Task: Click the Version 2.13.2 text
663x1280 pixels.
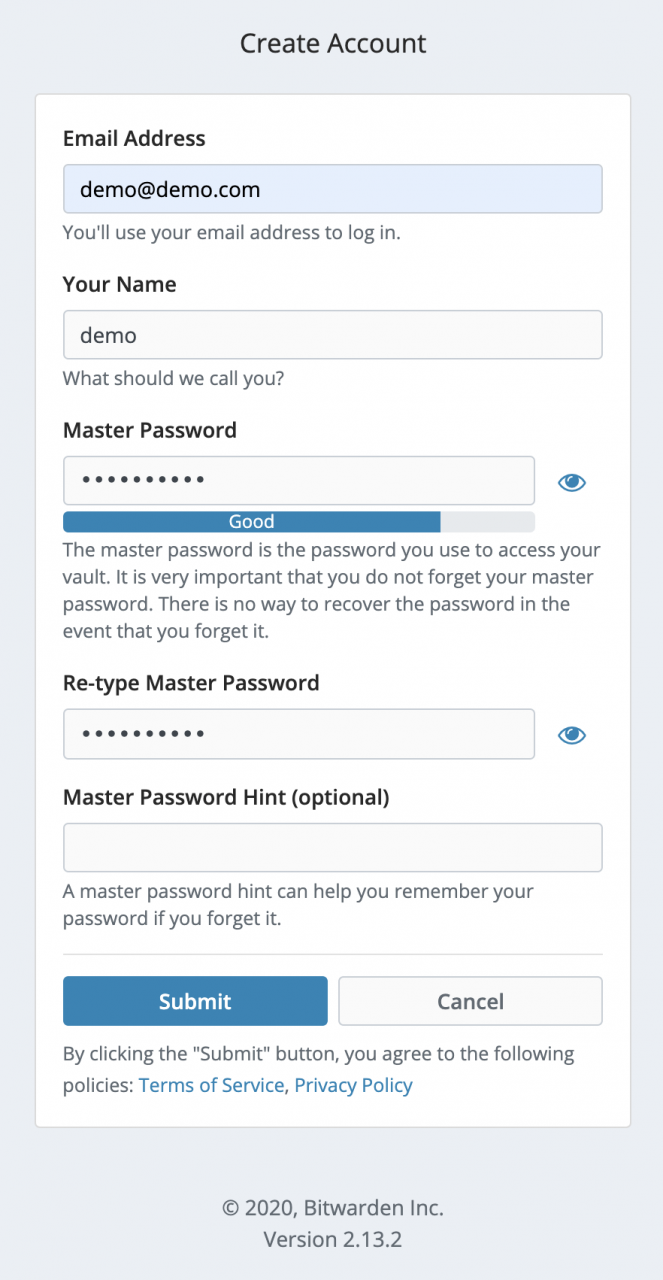Action: click(332, 1239)
